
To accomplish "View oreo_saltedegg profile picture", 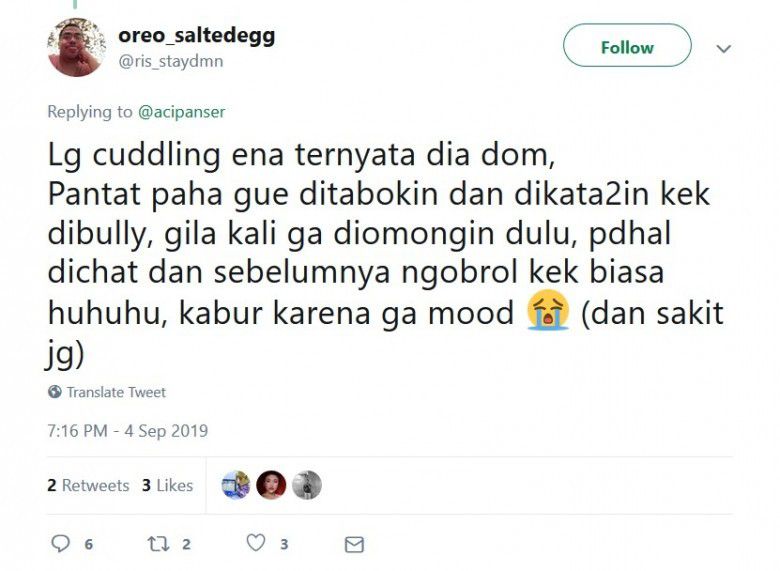I will 76,47.
